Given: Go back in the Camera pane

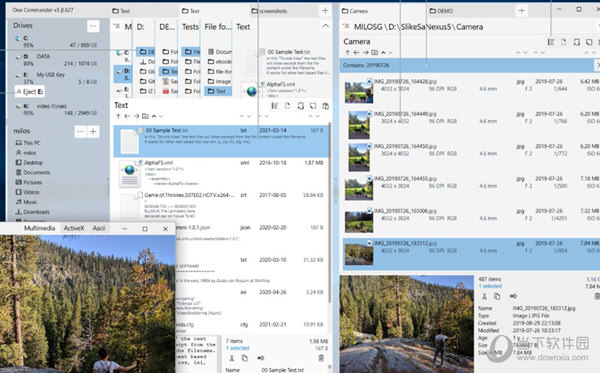Looking at the screenshot, I should tap(356, 52).
